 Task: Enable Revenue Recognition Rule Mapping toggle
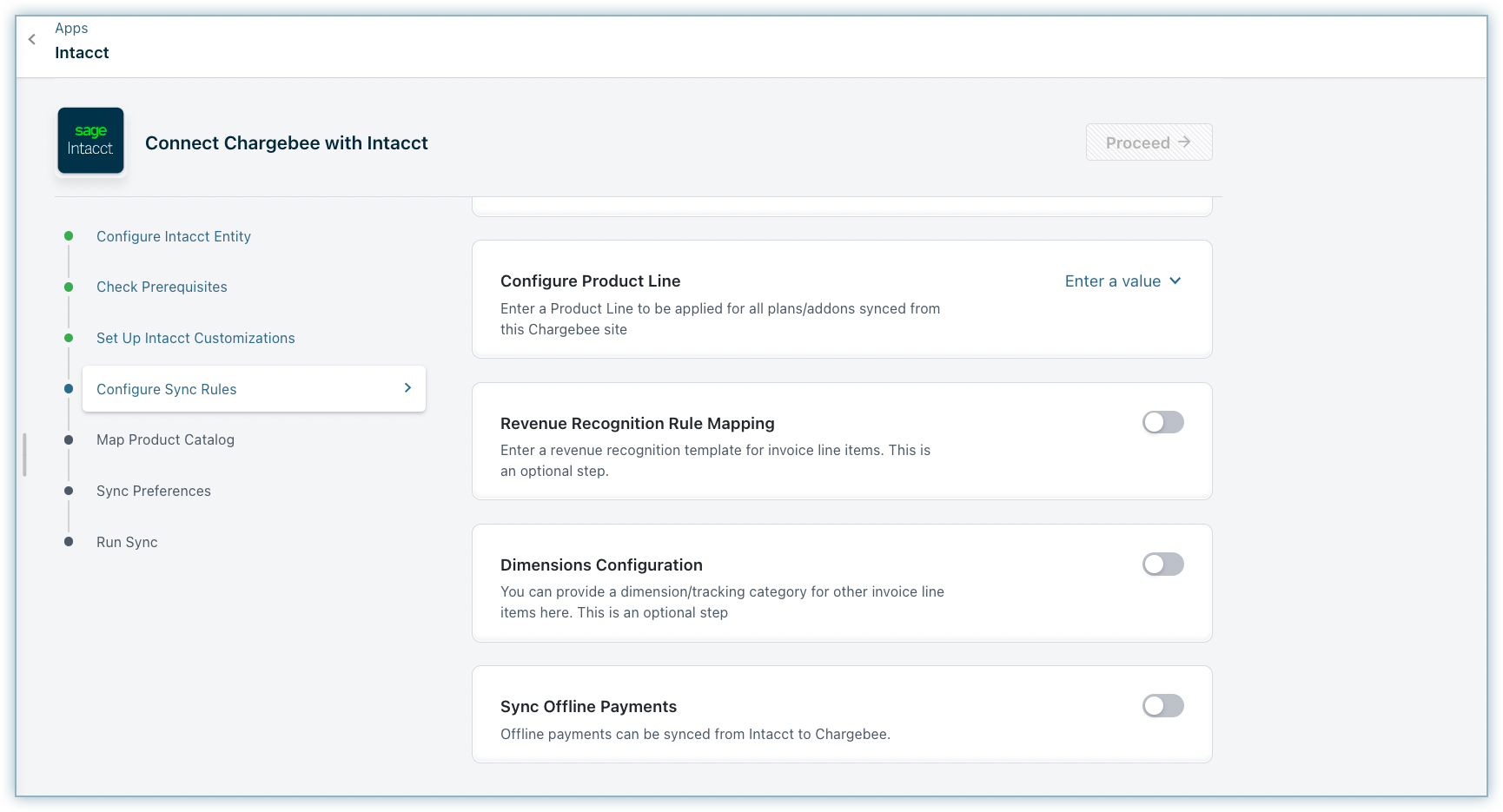coord(1162,423)
